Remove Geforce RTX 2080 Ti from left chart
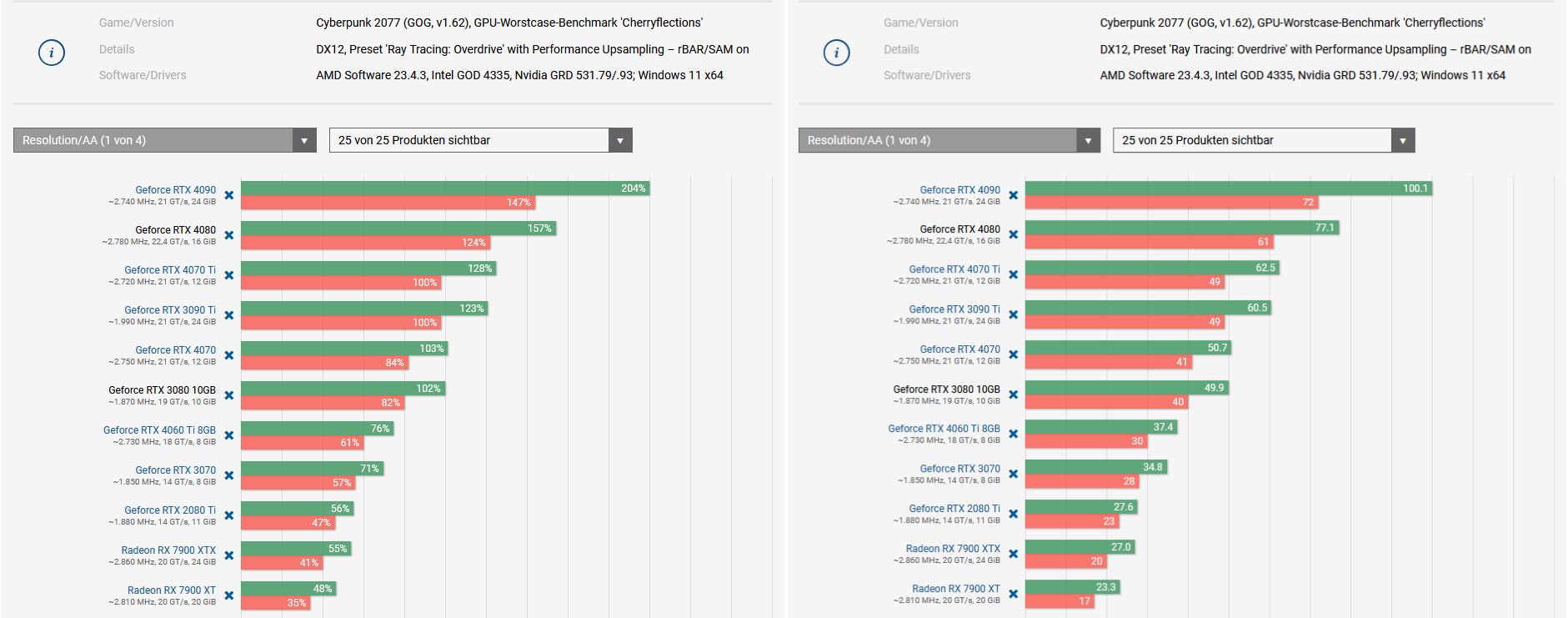1568x618 pixels. point(229,515)
